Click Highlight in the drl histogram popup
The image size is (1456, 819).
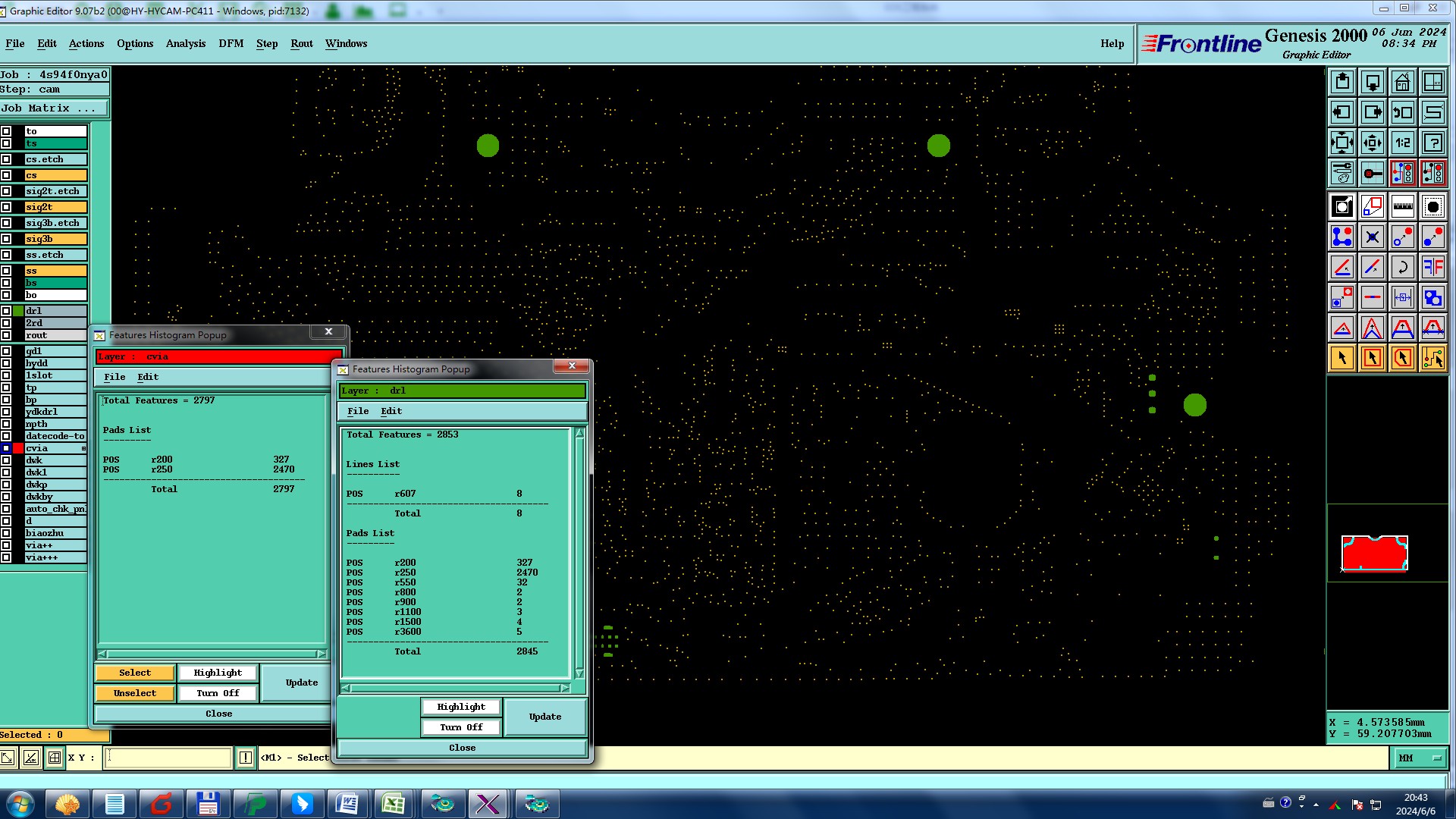point(461,707)
